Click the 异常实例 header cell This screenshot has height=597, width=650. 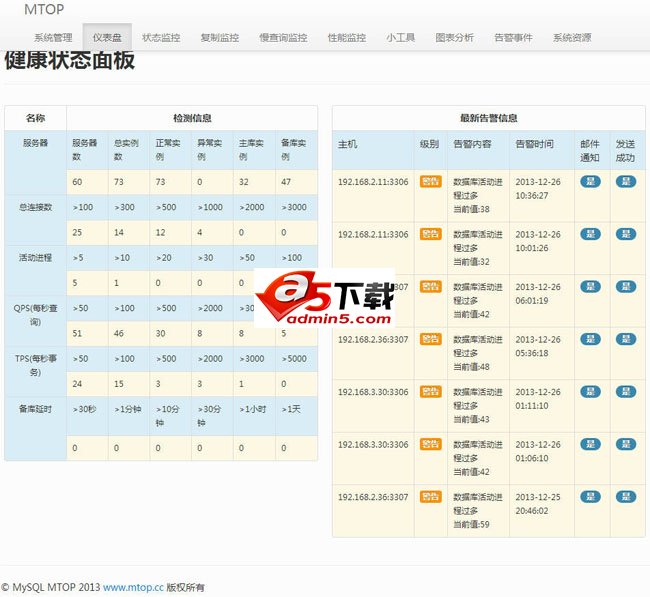click(210, 150)
